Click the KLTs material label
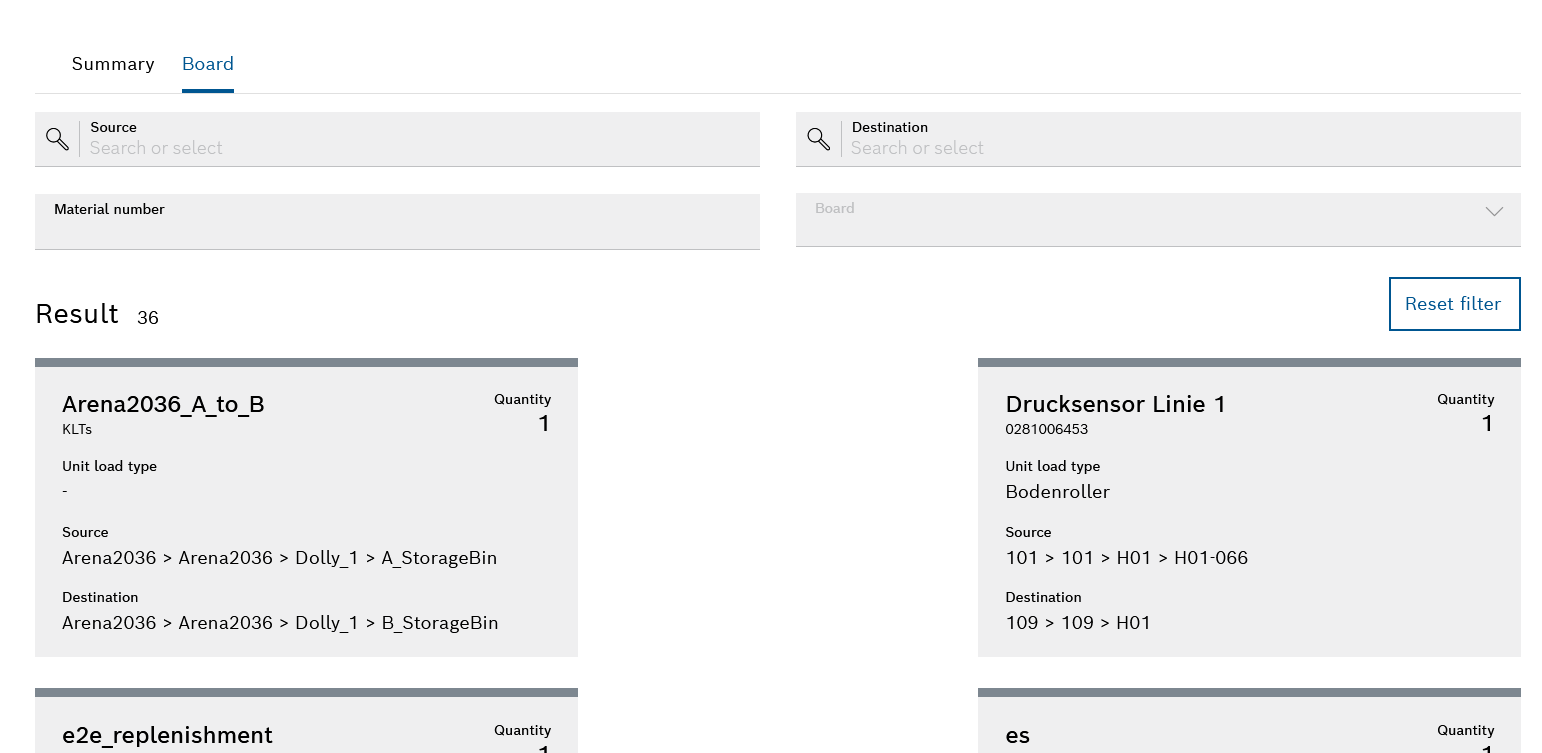Screen dimensions: 1542x753 pyautogui.click(x=77, y=430)
